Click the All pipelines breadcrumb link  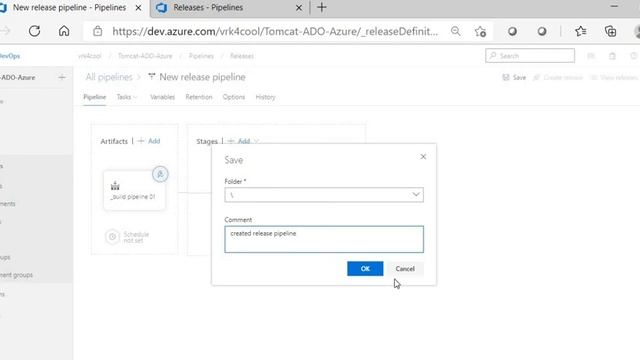click(109, 77)
